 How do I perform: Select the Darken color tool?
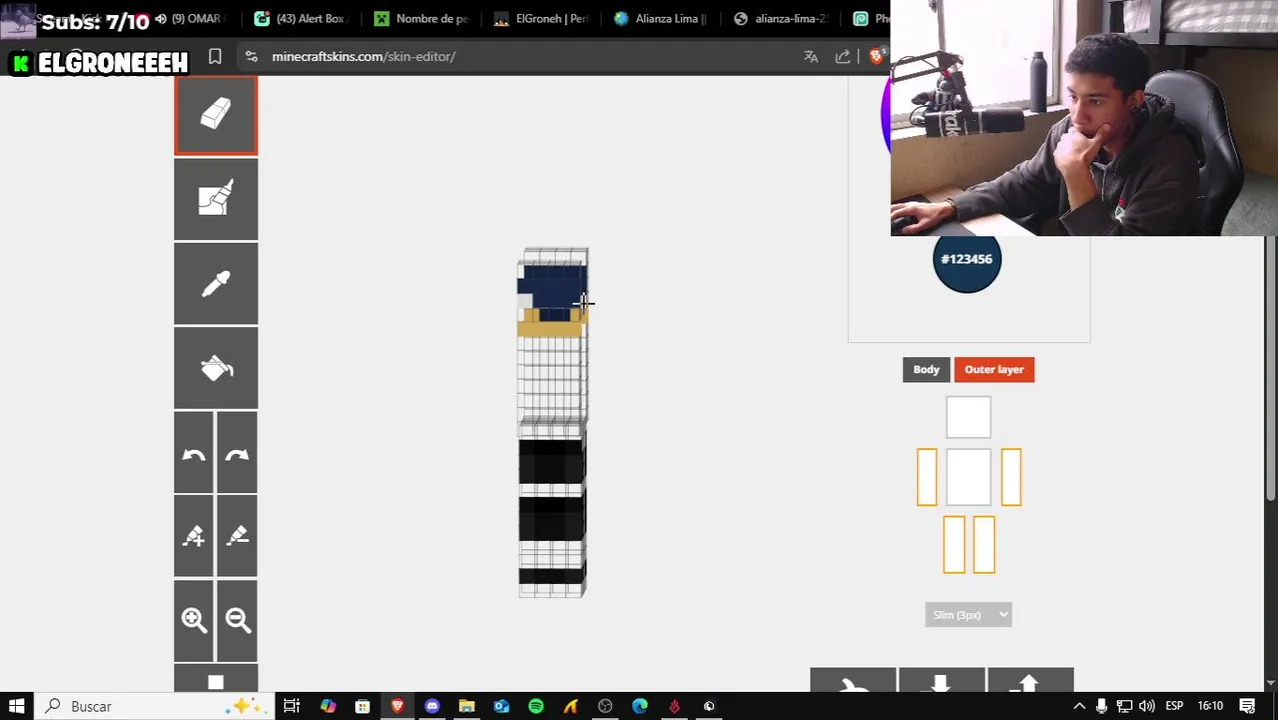pos(237,537)
